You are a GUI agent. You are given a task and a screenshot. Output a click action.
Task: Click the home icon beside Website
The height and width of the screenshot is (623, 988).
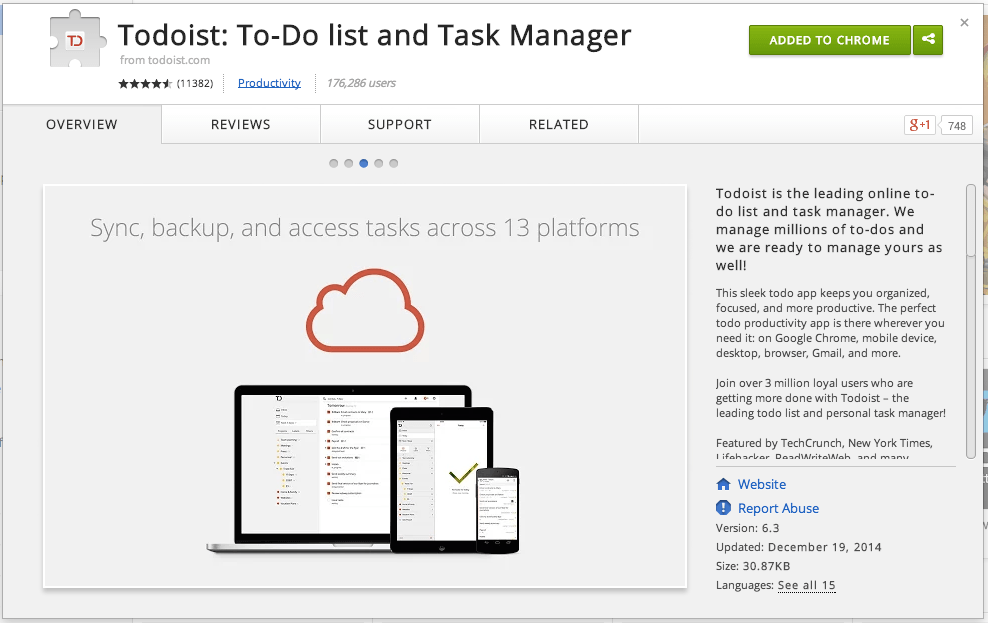(724, 484)
